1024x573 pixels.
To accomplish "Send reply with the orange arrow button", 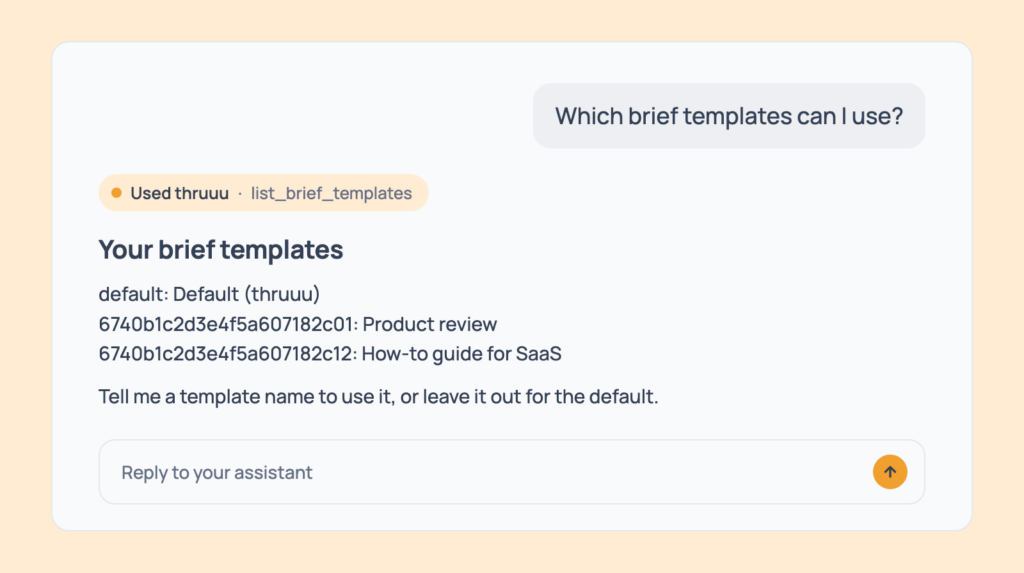I will 889,472.
